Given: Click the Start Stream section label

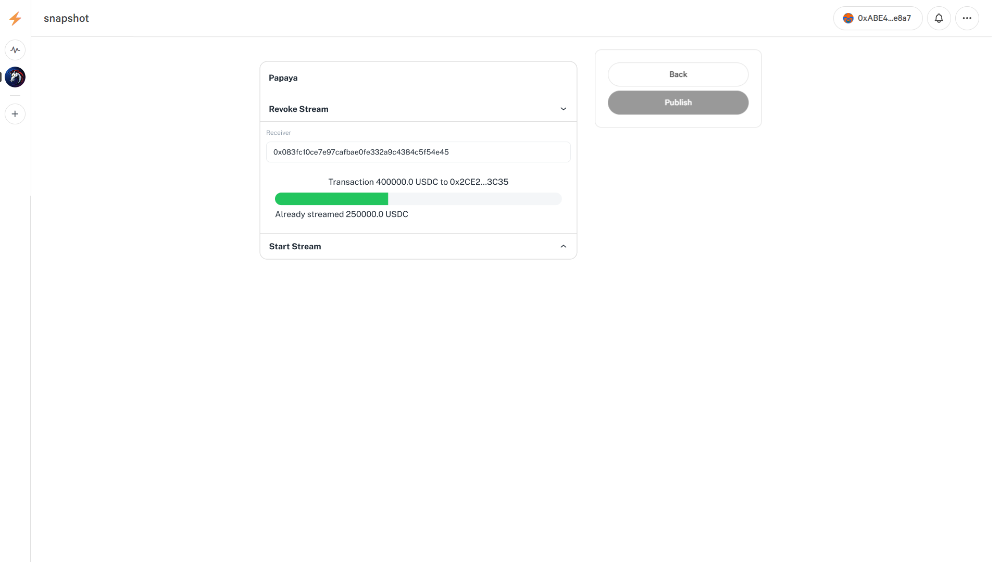Looking at the screenshot, I should (x=295, y=246).
